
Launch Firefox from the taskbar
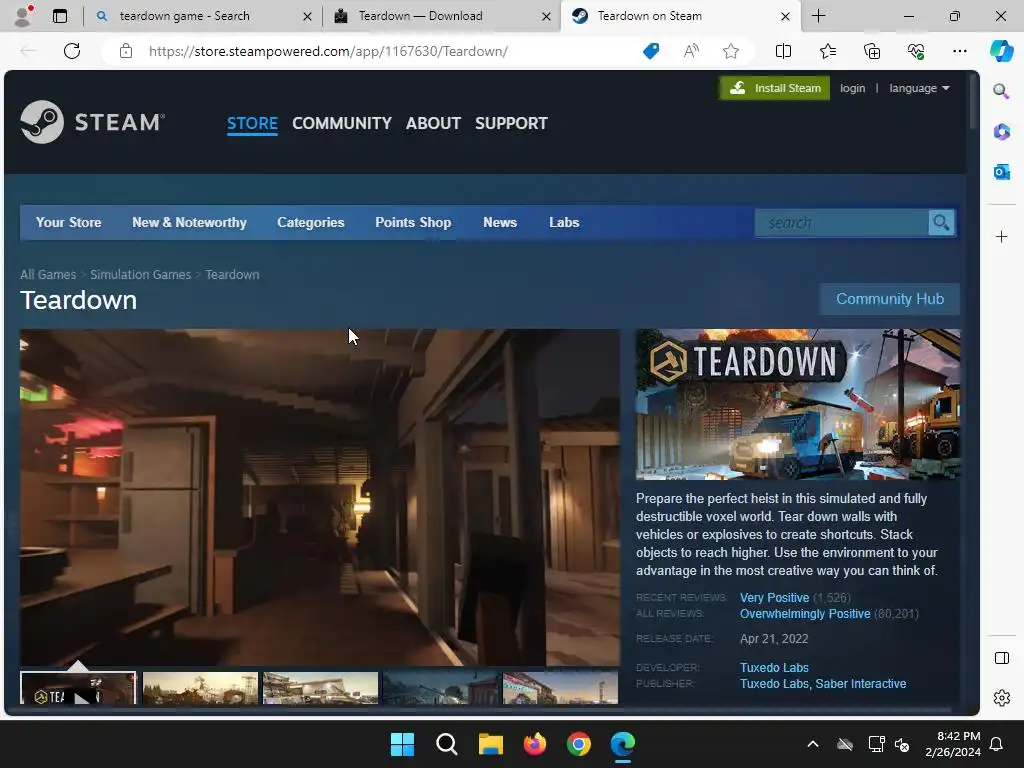535,744
